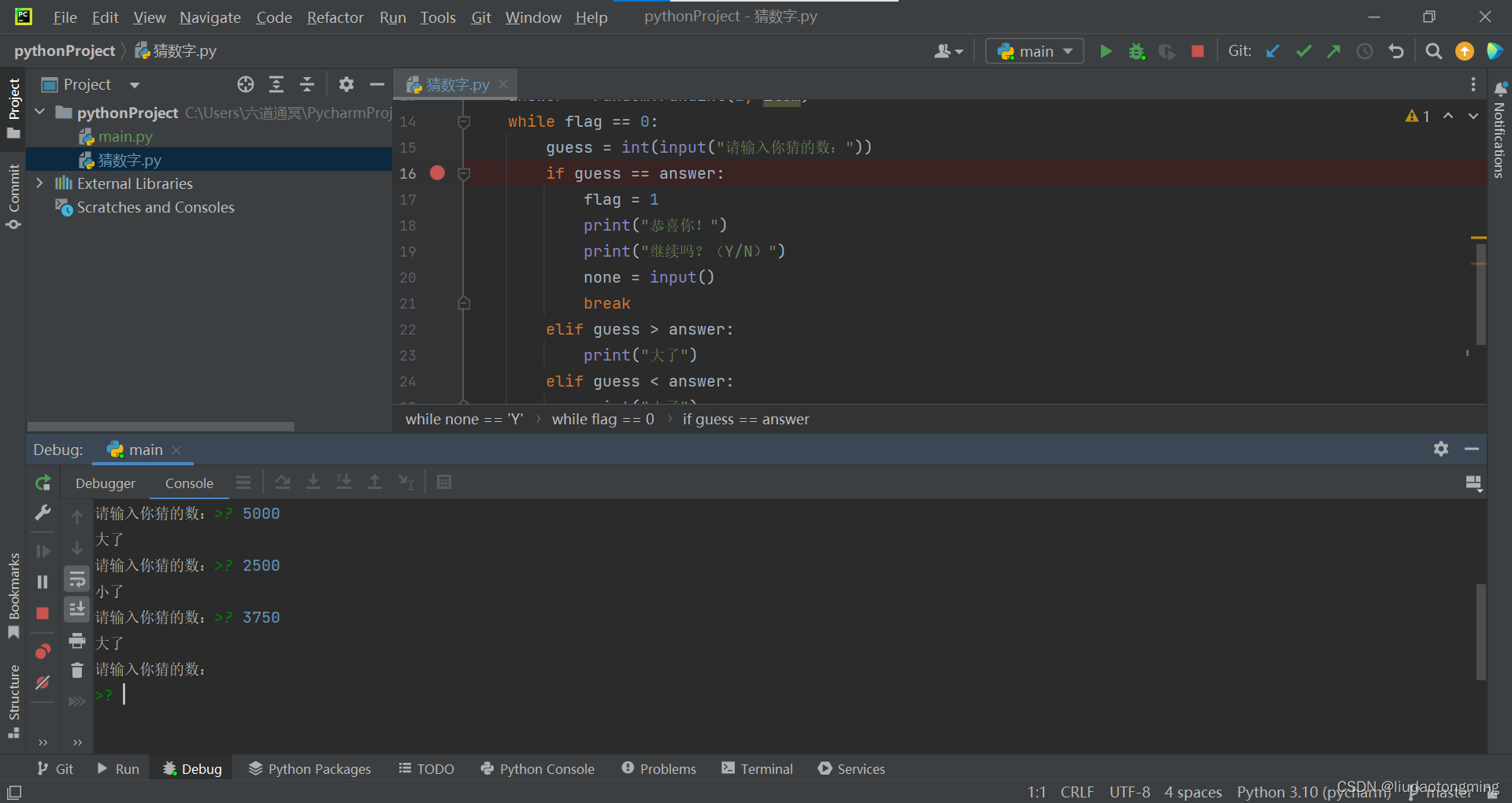Viewport: 1512px width, 803px height.
Task: Step into using debugger toolbar down arrow
Action: 313,482
